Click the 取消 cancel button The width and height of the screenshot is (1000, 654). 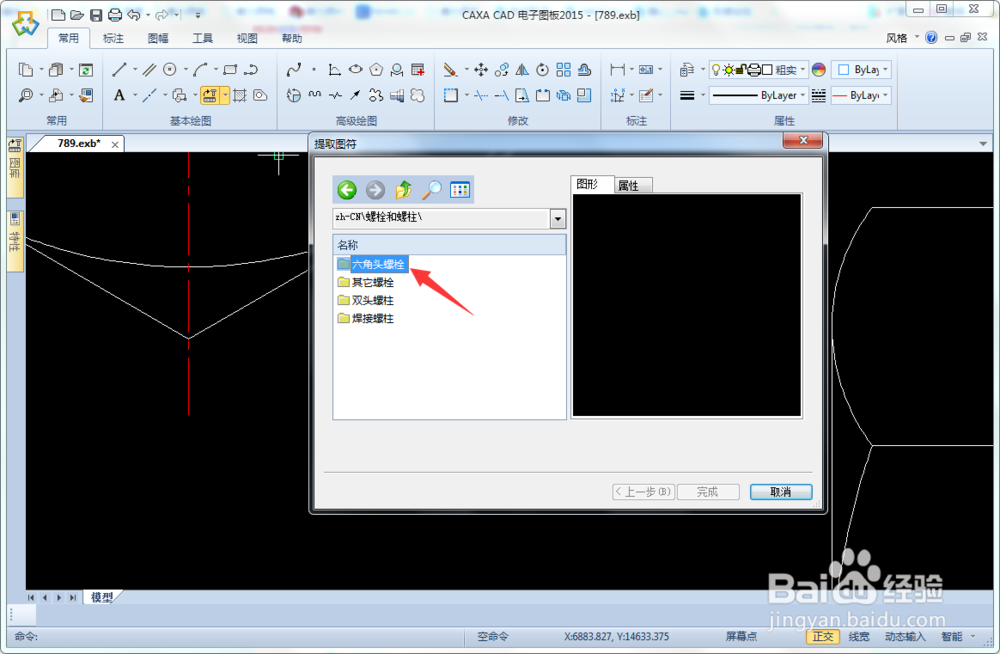pos(781,492)
